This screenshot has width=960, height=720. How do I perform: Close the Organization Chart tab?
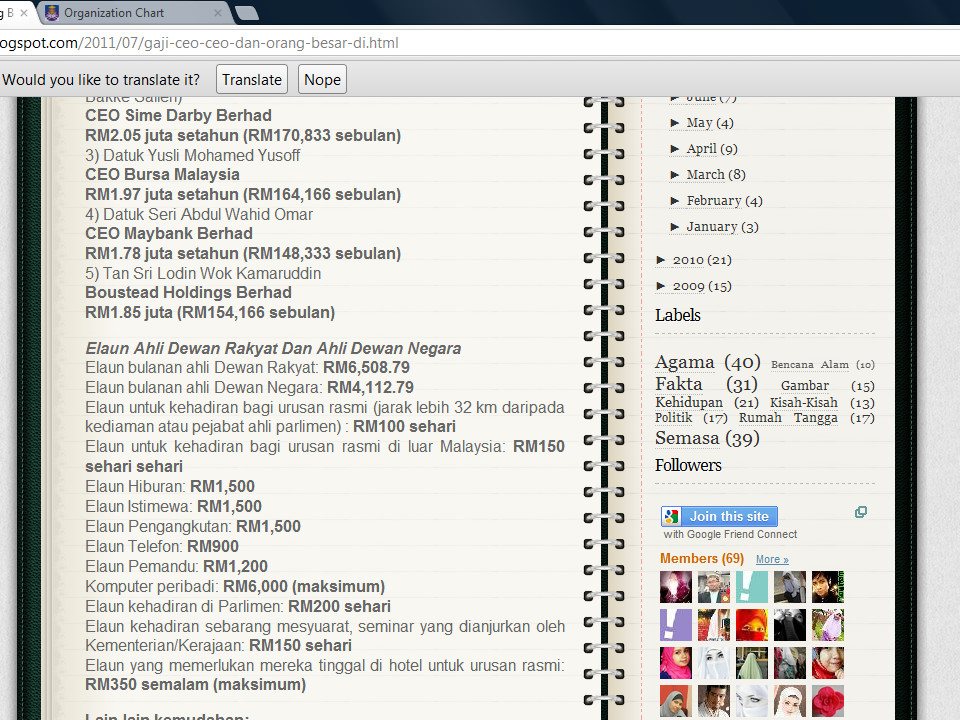click(217, 13)
